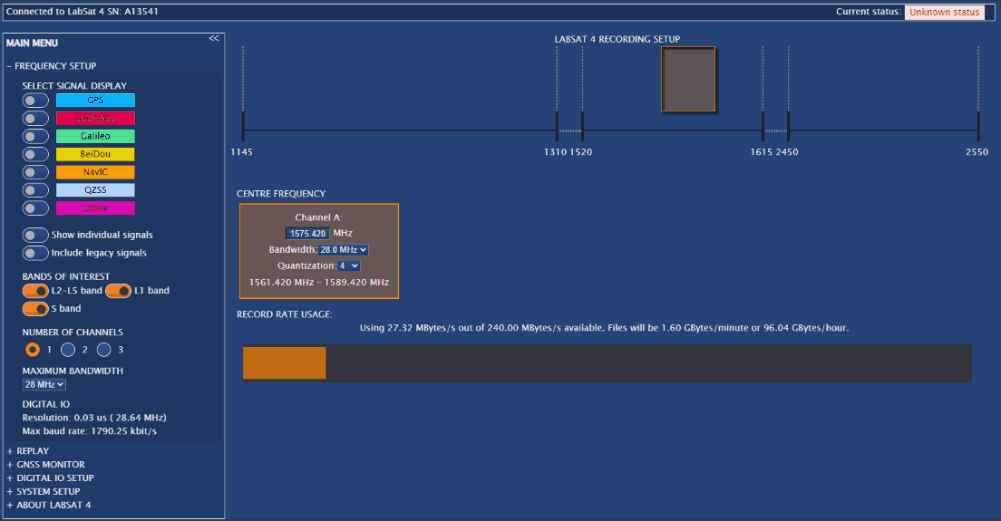Open Channel A Quantization dropdown
This screenshot has height=521, width=1001.
[349, 266]
